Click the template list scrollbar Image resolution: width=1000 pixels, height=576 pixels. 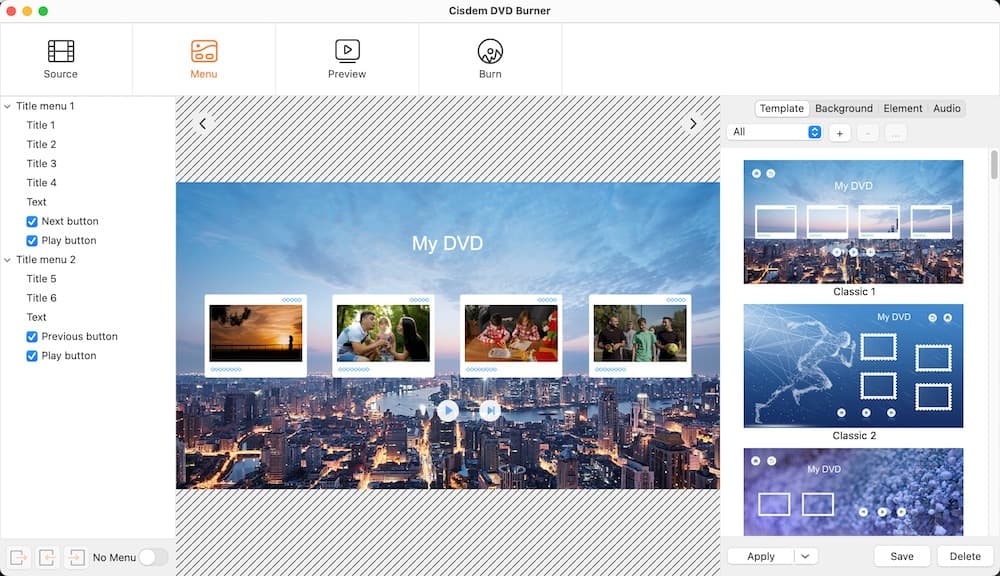point(994,165)
